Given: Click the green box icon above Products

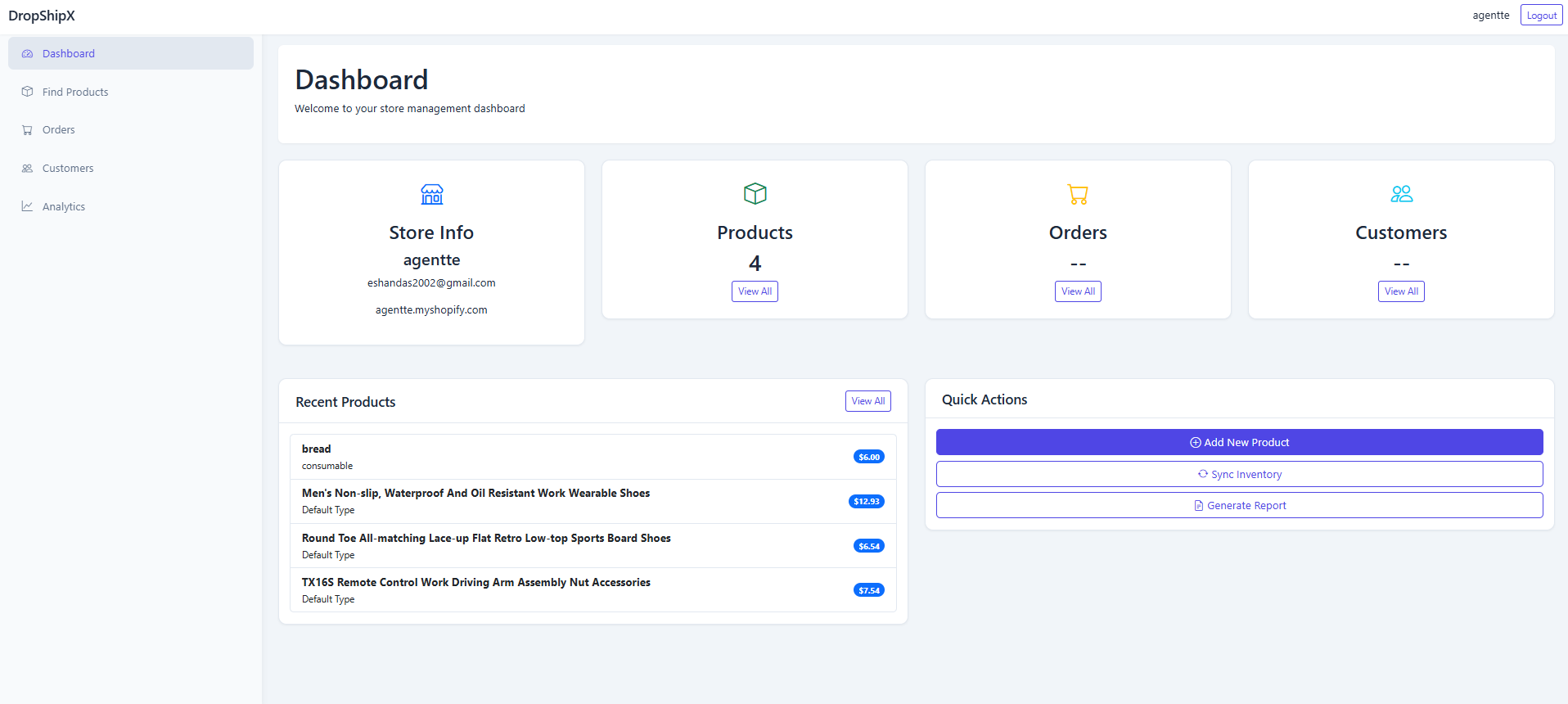Looking at the screenshot, I should 755,194.
